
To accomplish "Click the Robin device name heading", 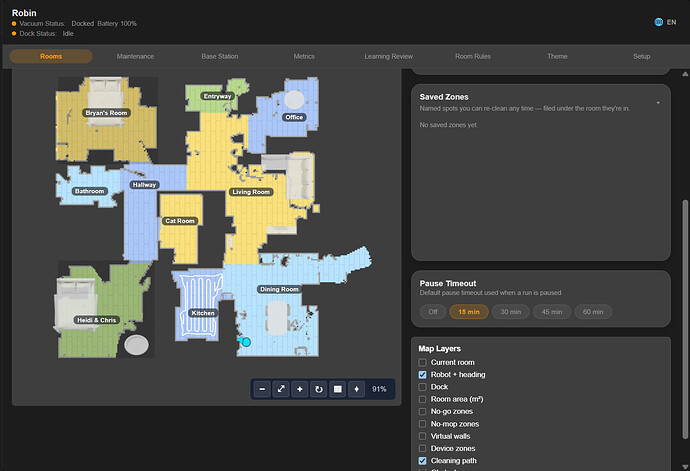I will click(24, 13).
